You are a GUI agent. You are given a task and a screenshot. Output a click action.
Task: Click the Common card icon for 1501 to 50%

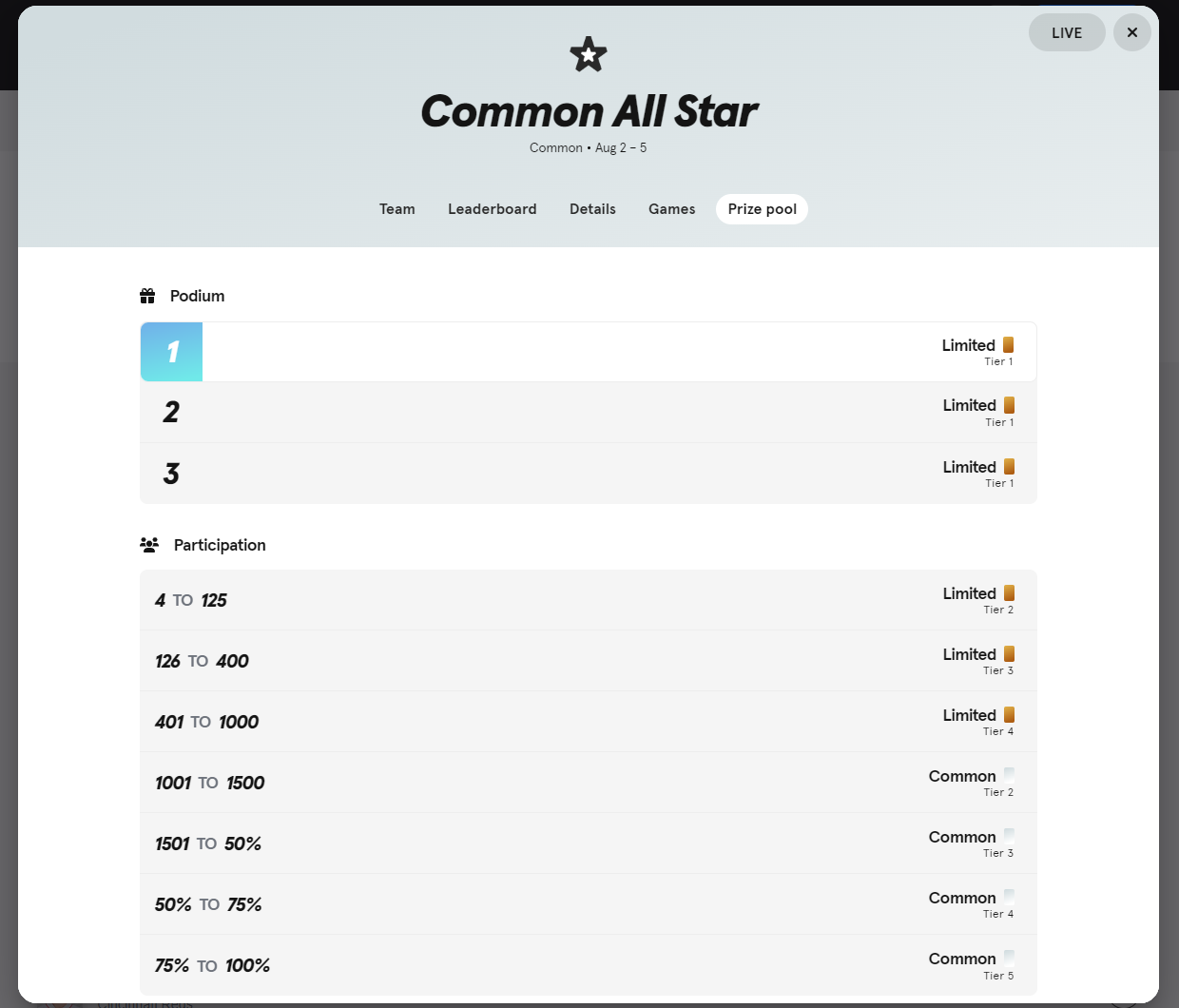(1010, 837)
